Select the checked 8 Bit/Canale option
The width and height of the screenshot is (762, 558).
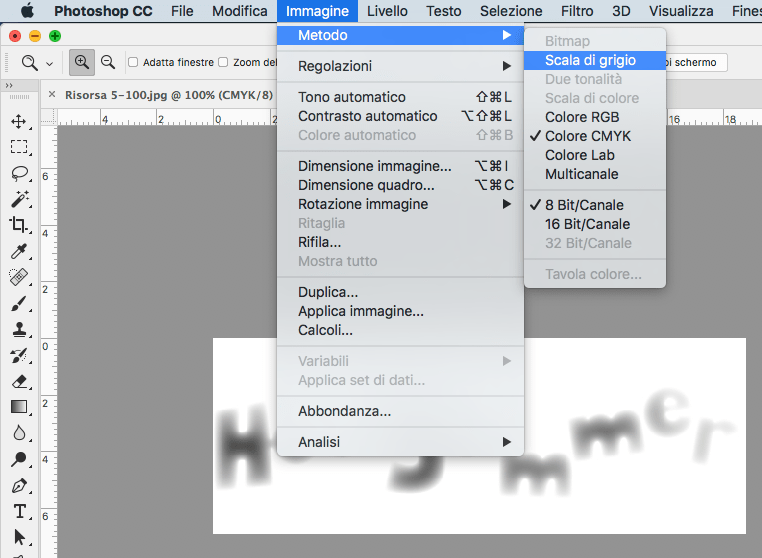point(595,205)
